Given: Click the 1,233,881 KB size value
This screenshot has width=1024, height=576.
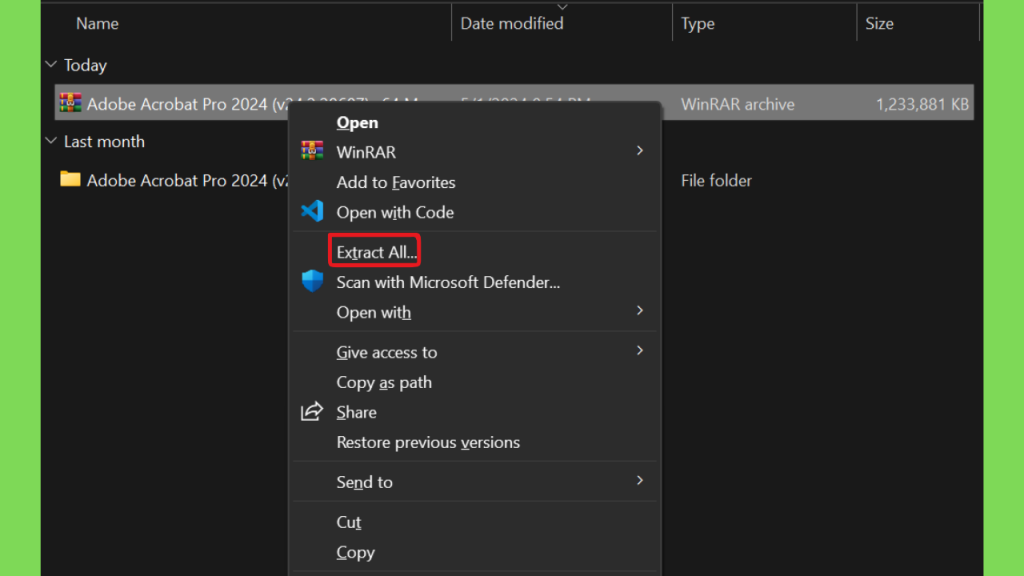Looking at the screenshot, I should click(x=922, y=104).
